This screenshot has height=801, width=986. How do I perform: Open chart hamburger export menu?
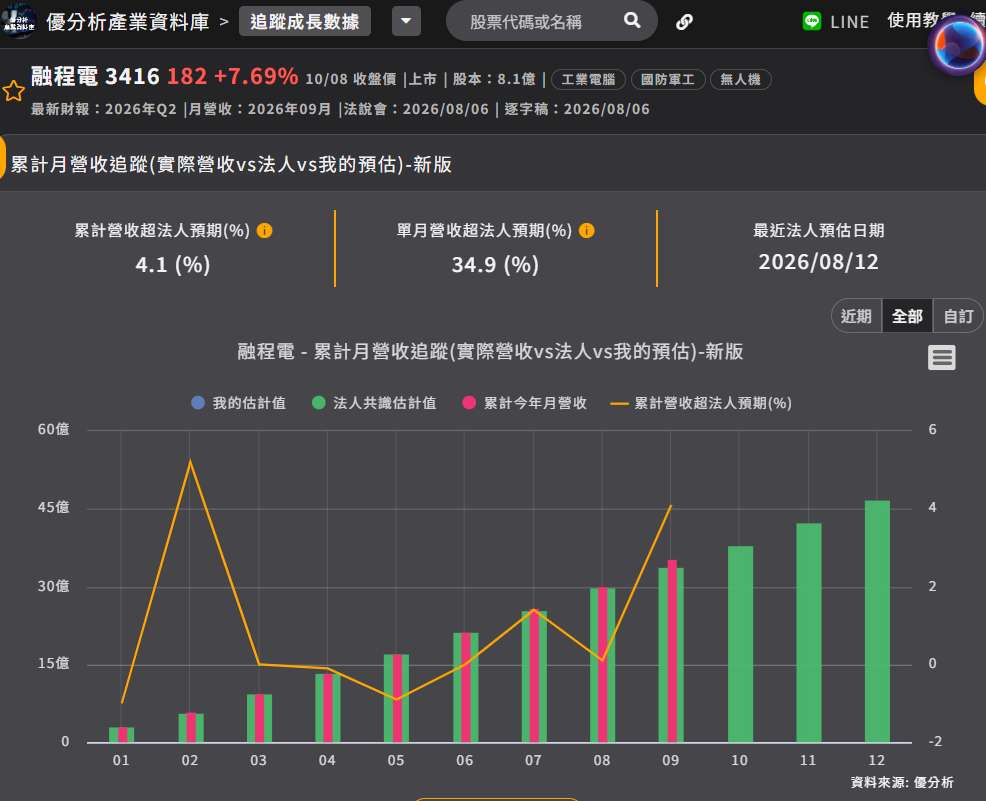941,358
